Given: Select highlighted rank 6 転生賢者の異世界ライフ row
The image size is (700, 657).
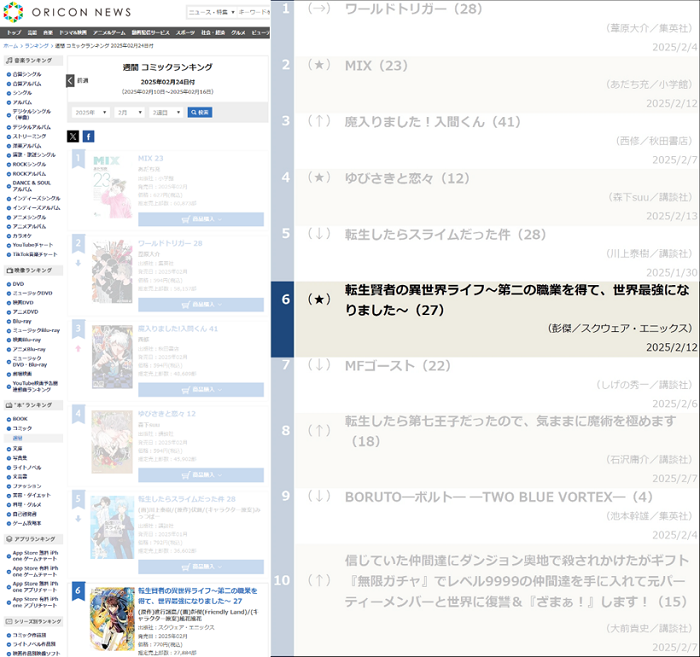Looking at the screenshot, I should (x=485, y=319).
